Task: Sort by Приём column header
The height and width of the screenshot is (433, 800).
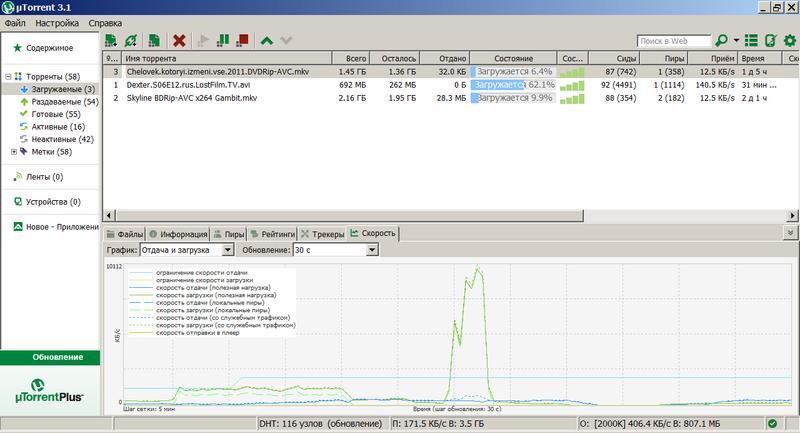Action: (713, 58)
